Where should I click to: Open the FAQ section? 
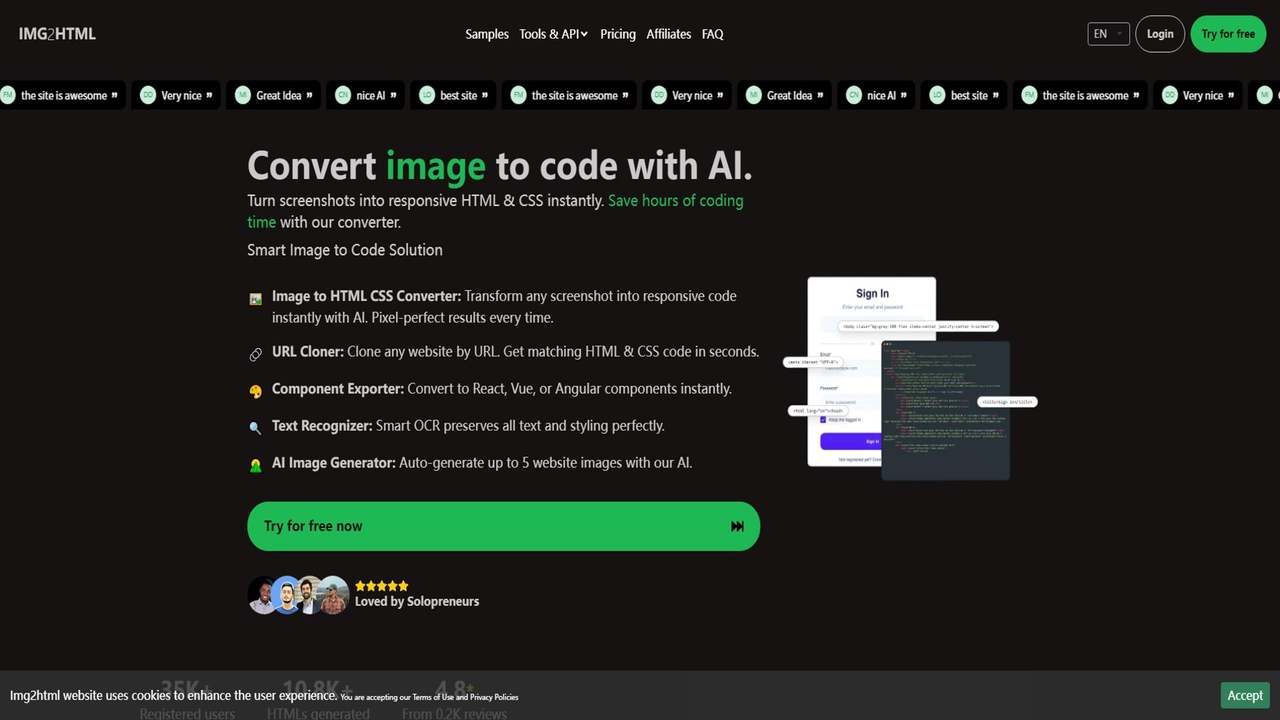(x=713, y=34)
